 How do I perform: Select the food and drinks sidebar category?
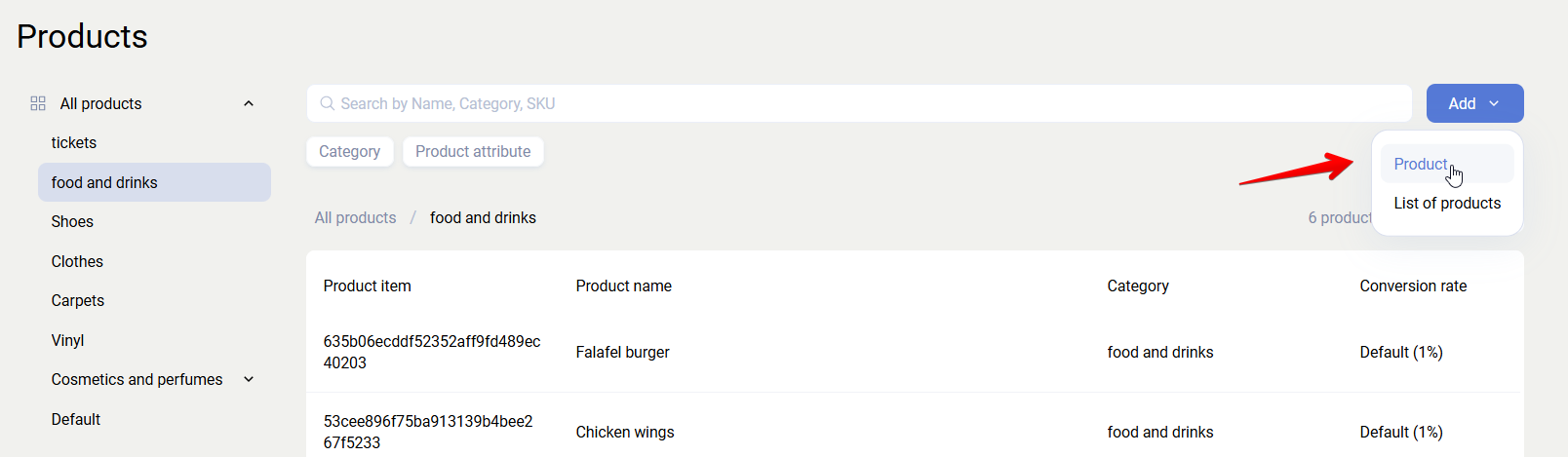[x=104, y=182]
